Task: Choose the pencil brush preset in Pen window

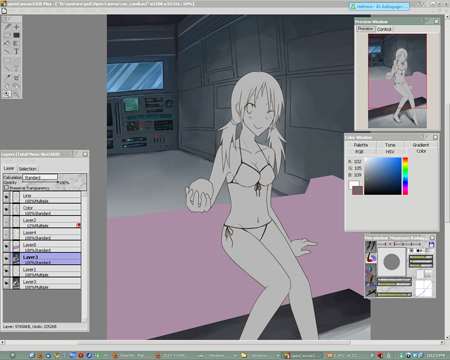Action: (x=370, y=246)
